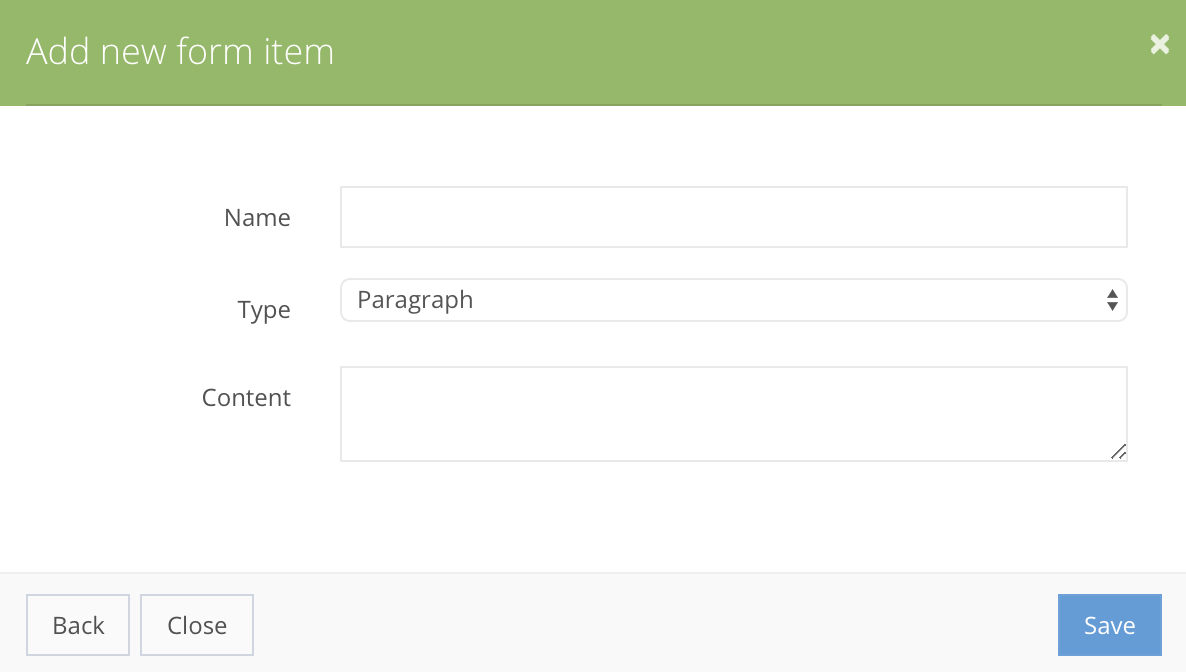Open the Type dropdown showing Paragraph
1186x672 pixels.
(734, 299)
